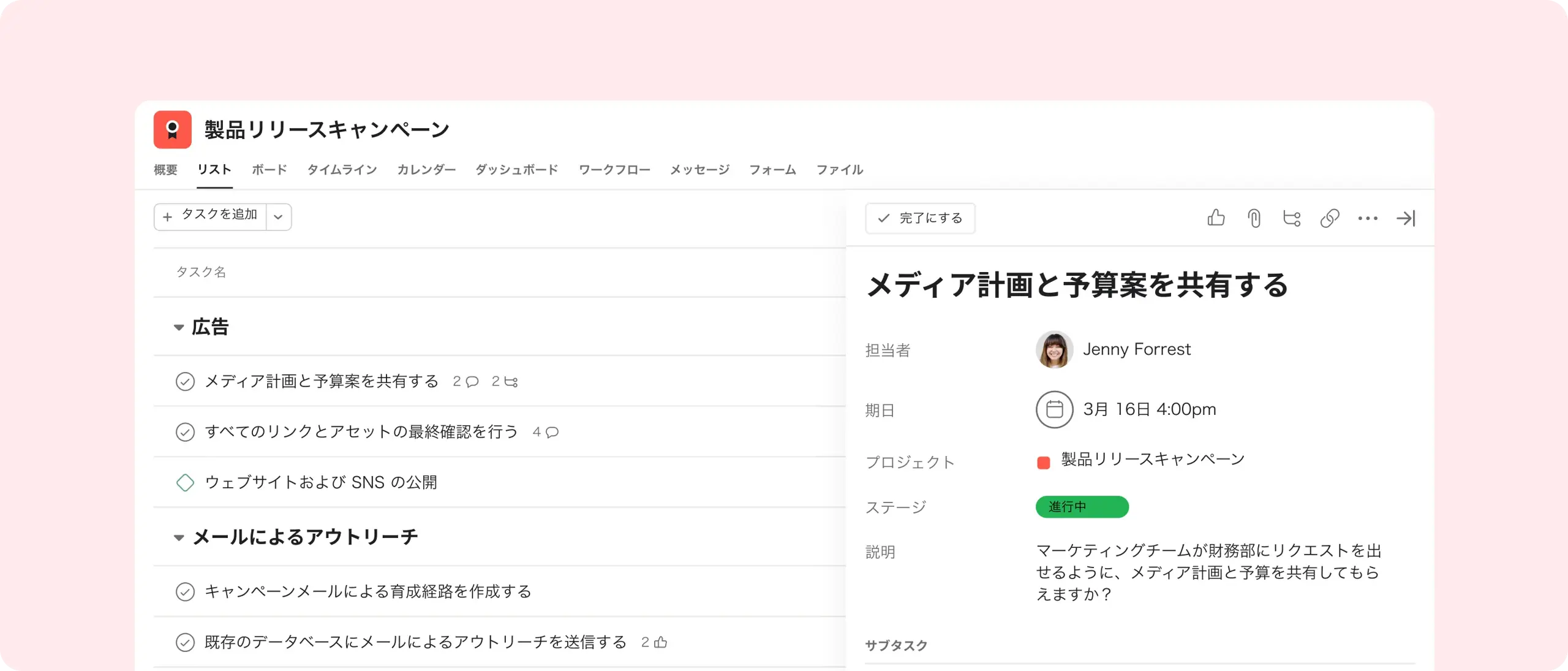Image resolution: width=1568 pixels, height=671 pixels.
Task: Switch to the ボード tab
Action: [269, 170]
